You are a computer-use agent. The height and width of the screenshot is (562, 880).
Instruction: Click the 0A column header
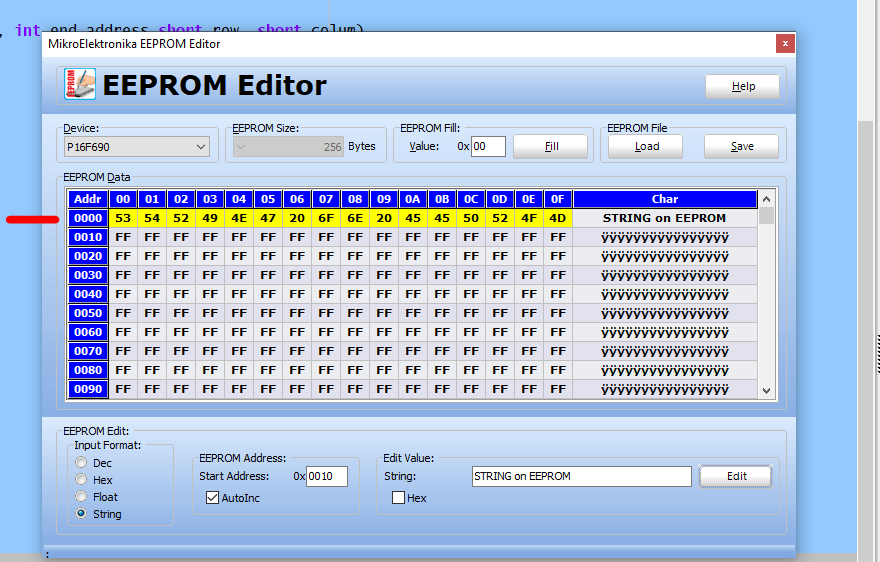(x=413, y=199)
